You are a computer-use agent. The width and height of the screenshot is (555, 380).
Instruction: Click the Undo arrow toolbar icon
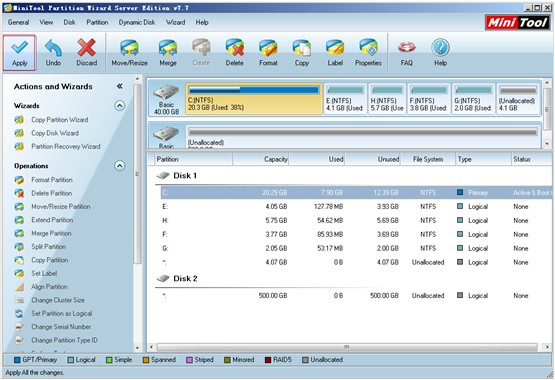pyautogui.click(x=53, y=52)
